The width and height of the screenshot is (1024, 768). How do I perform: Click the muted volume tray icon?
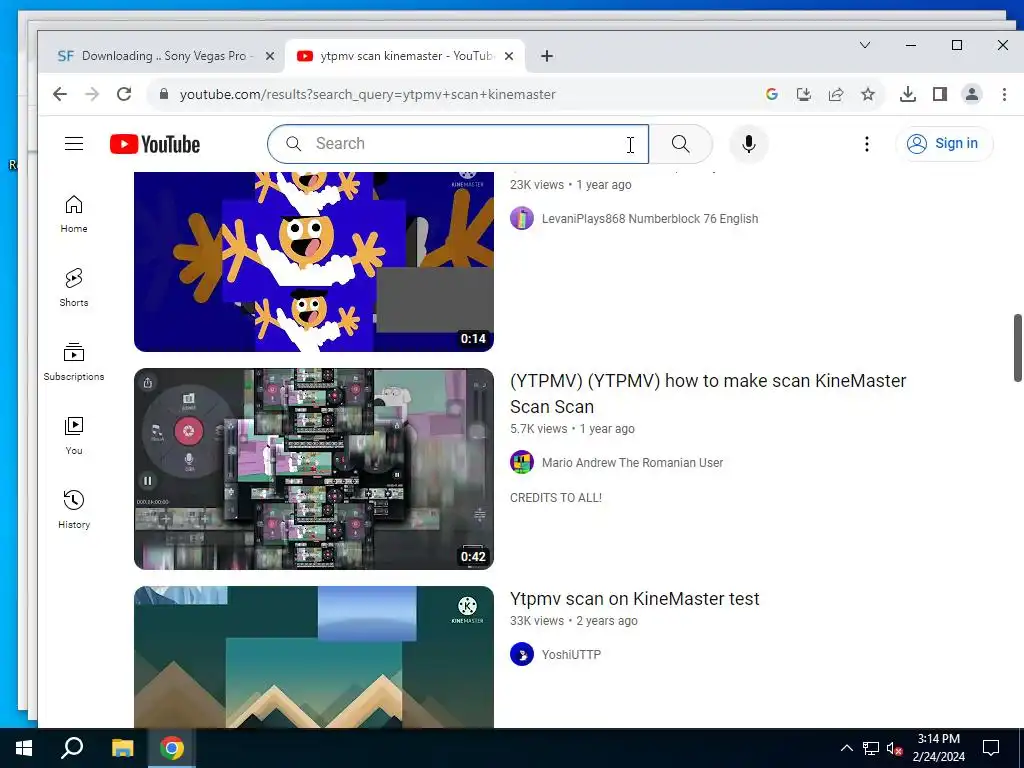click(x=894, y=748)
